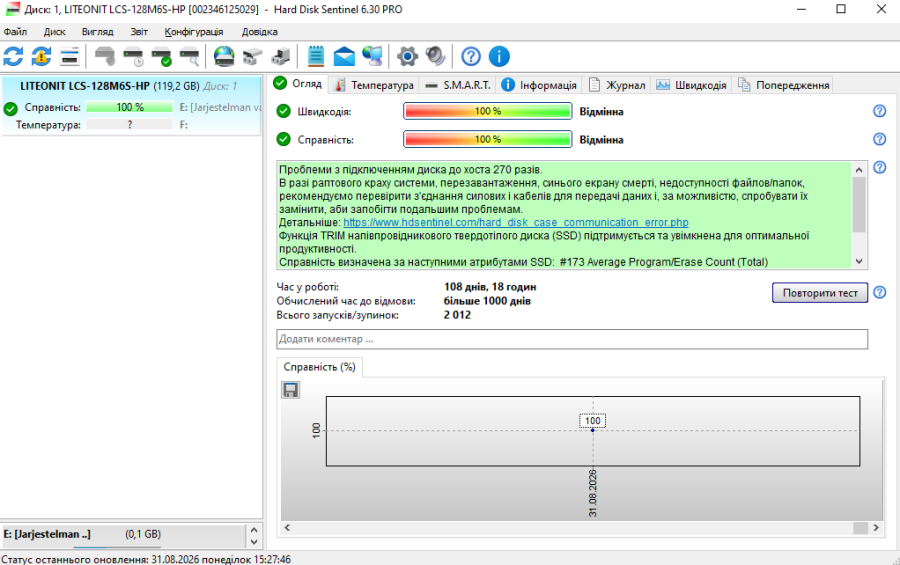Image resolution: width=900 pixels, height=565 pixels.
Task: Click the floppy save icon above the graph
Action: 290,390
